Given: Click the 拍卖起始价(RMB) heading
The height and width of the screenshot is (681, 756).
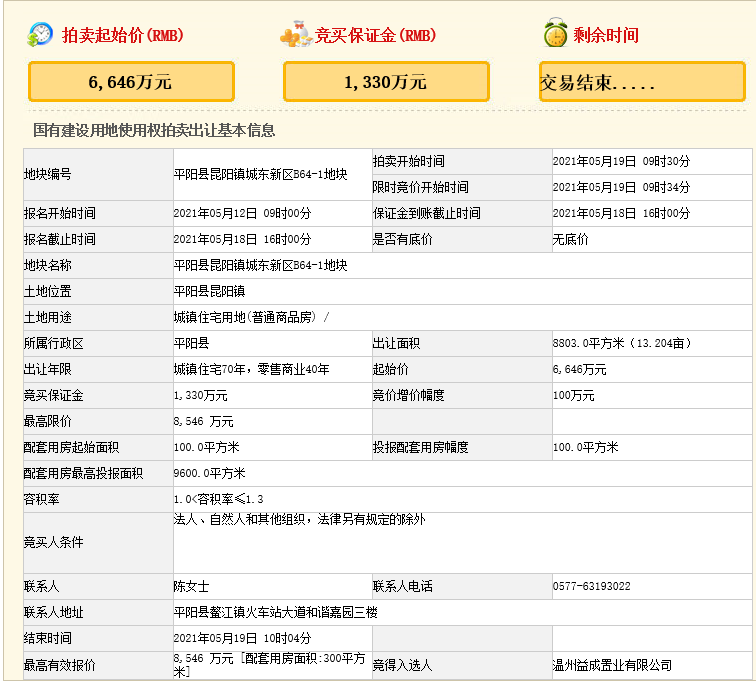Looking at the screenshot, I should pos(122,35).
